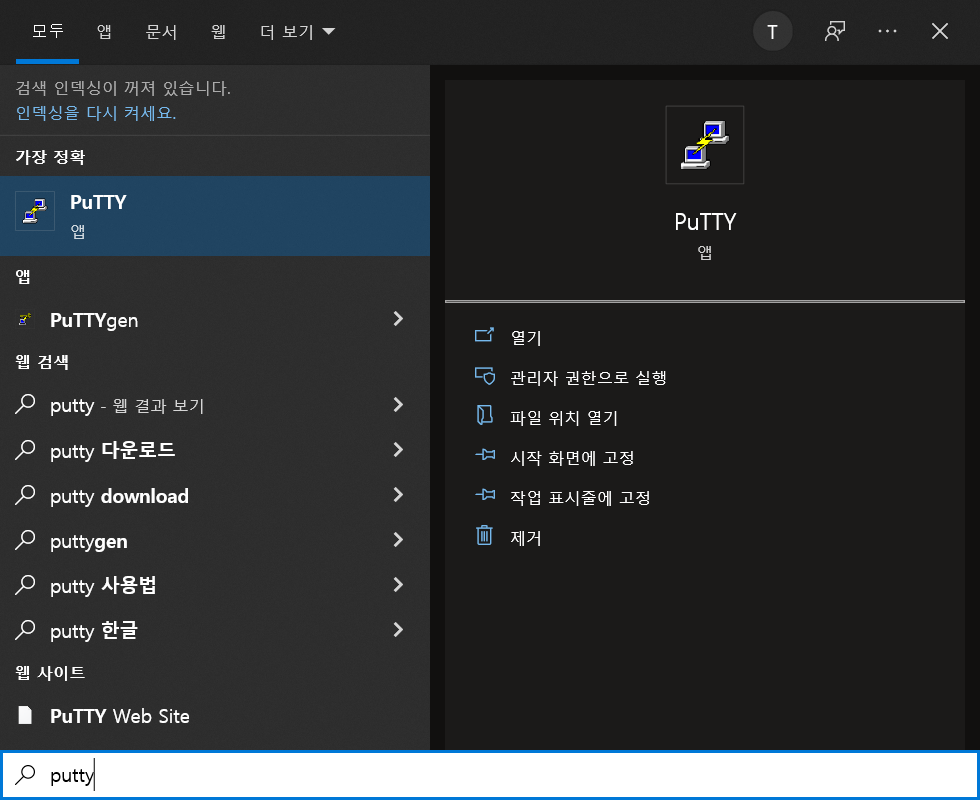Image resolution: width=980 pixels, height=800 pixels.
Task: Choose 제거 to uninstall PuTTY
Action: coord(526,538)
